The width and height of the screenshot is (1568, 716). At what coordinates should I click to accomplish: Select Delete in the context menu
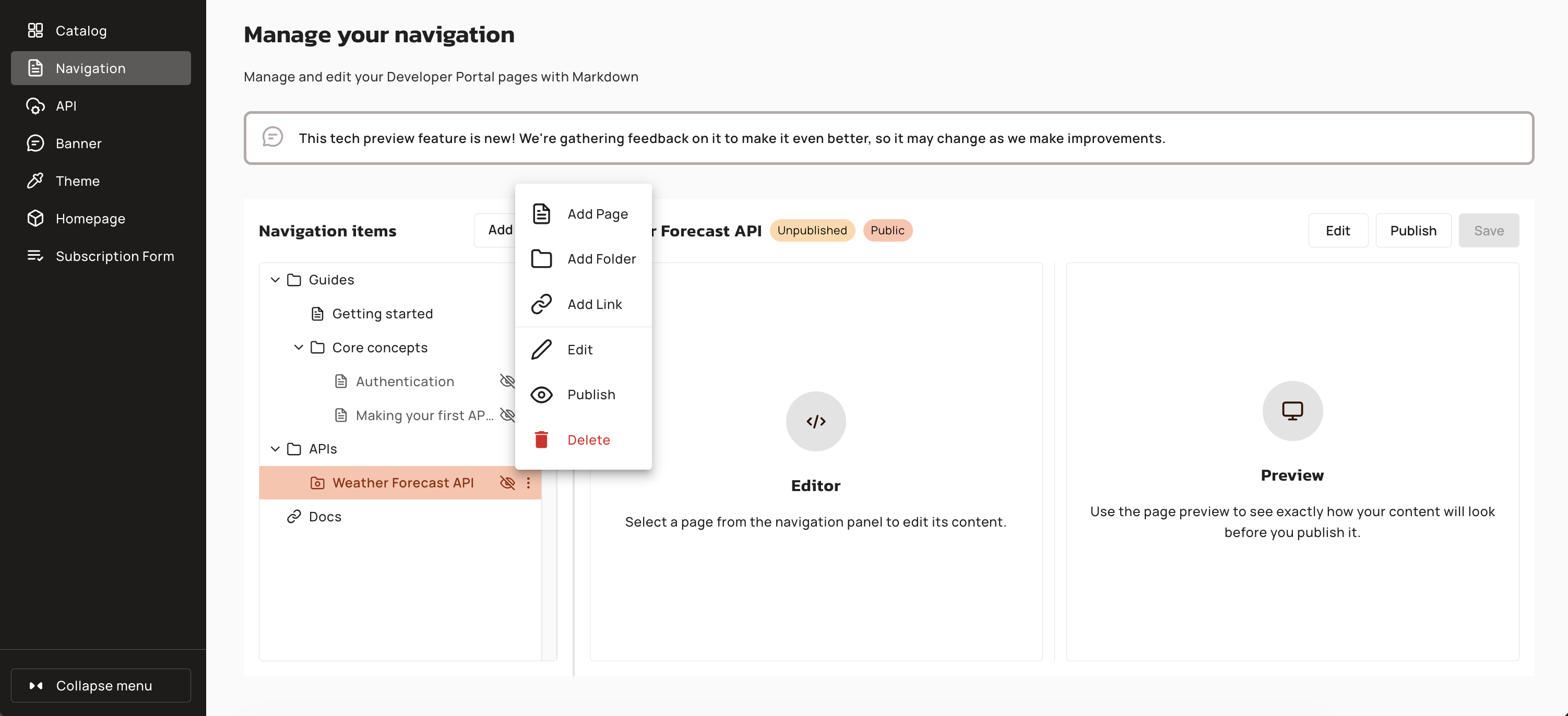coord(588,440)
